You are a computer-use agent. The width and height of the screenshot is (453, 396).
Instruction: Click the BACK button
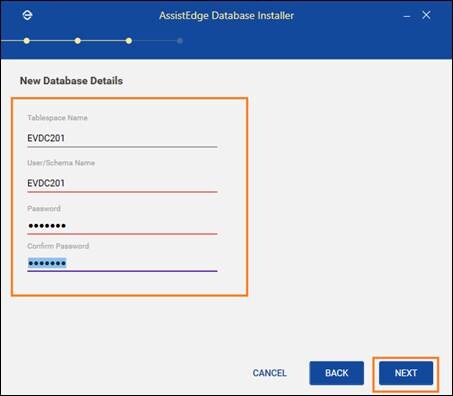pyautogui.click(x=337, y=373)
